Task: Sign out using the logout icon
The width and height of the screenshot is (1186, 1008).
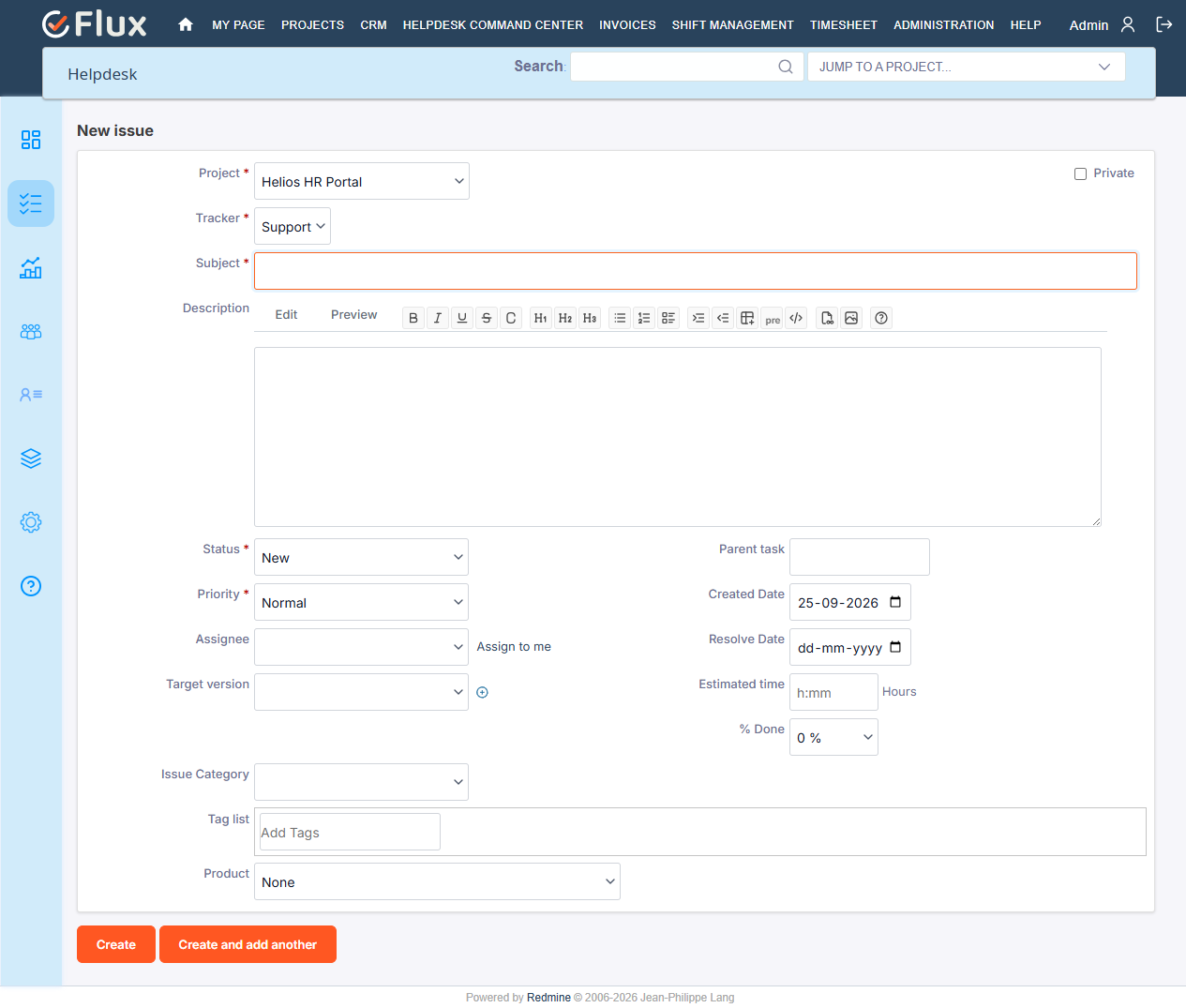Action: [1164, 24]
